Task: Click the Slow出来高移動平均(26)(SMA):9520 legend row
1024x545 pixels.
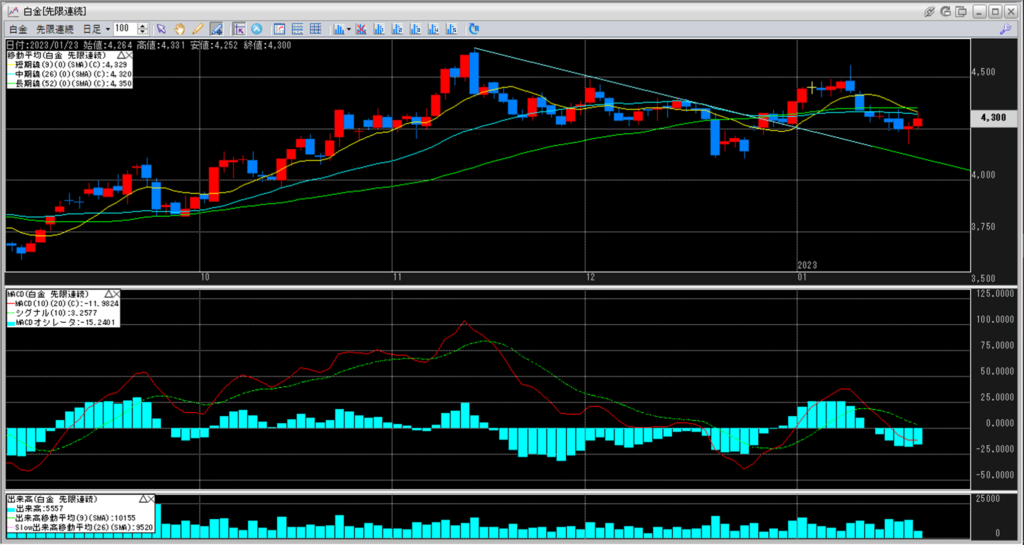Action: pyautogui.click(x=80, y=527)
